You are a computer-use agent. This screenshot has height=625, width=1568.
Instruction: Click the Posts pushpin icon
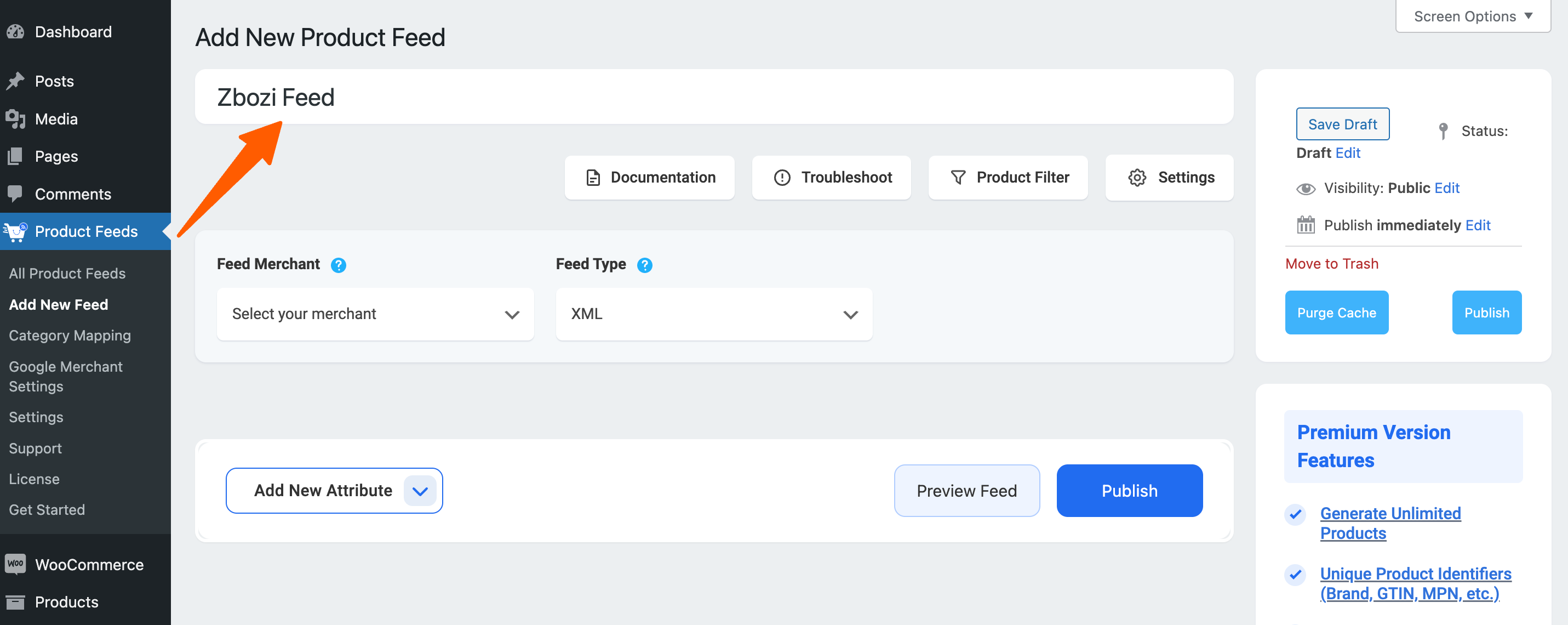[x=15, y=81]
